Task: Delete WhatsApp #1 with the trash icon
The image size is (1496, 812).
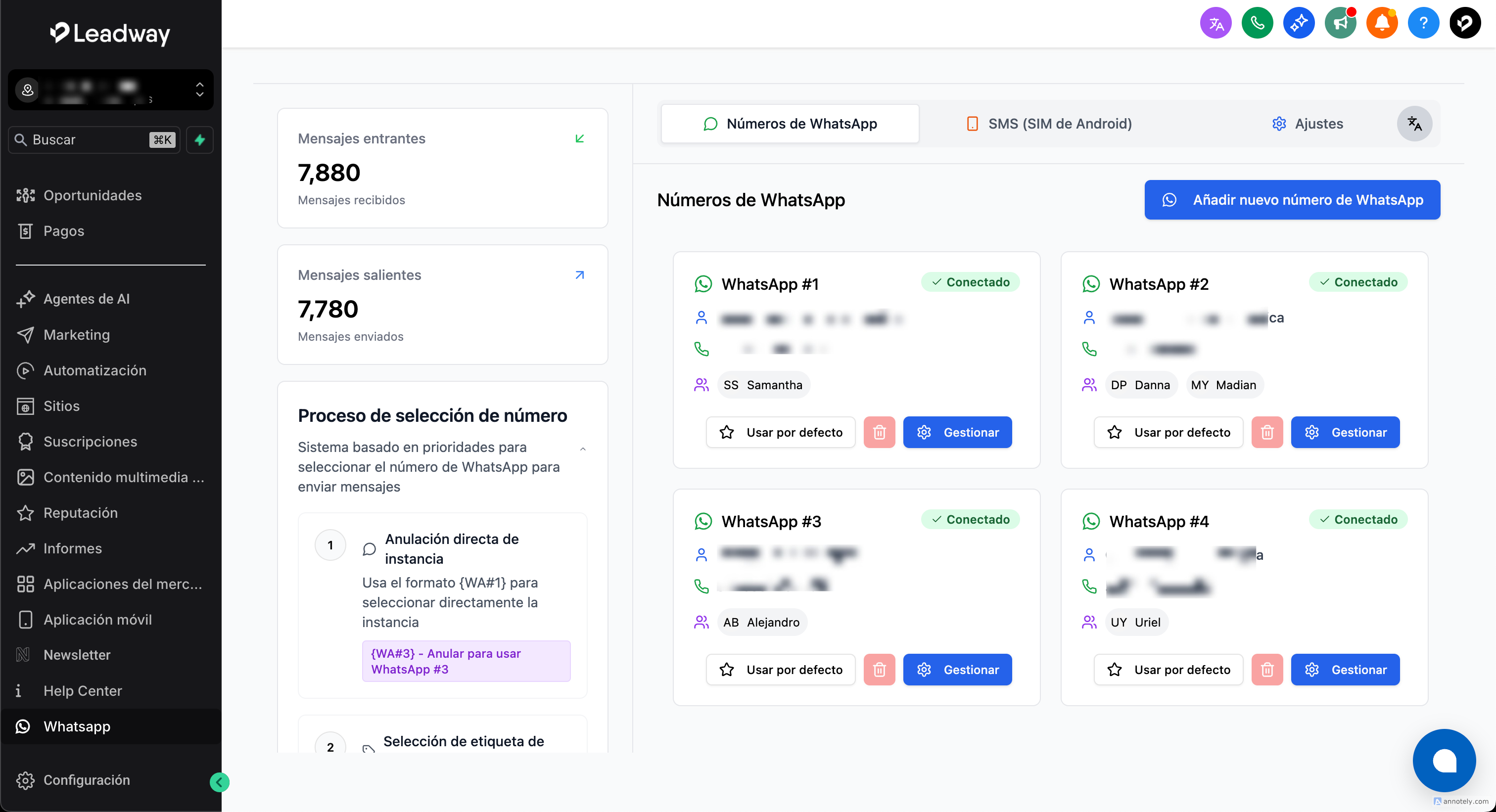Action: [879, 432]
